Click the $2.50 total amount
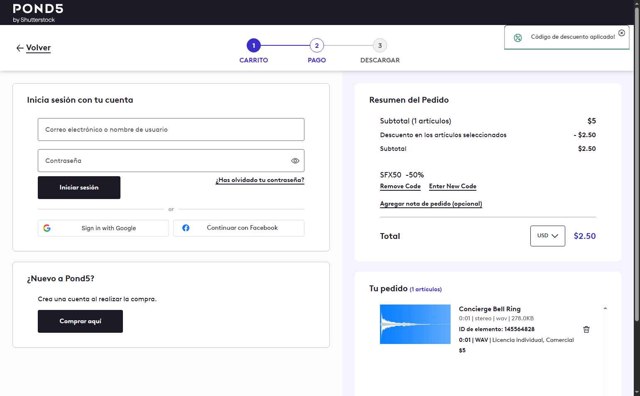Viewport: 640px width, 396px height. (x=584, y=236)
